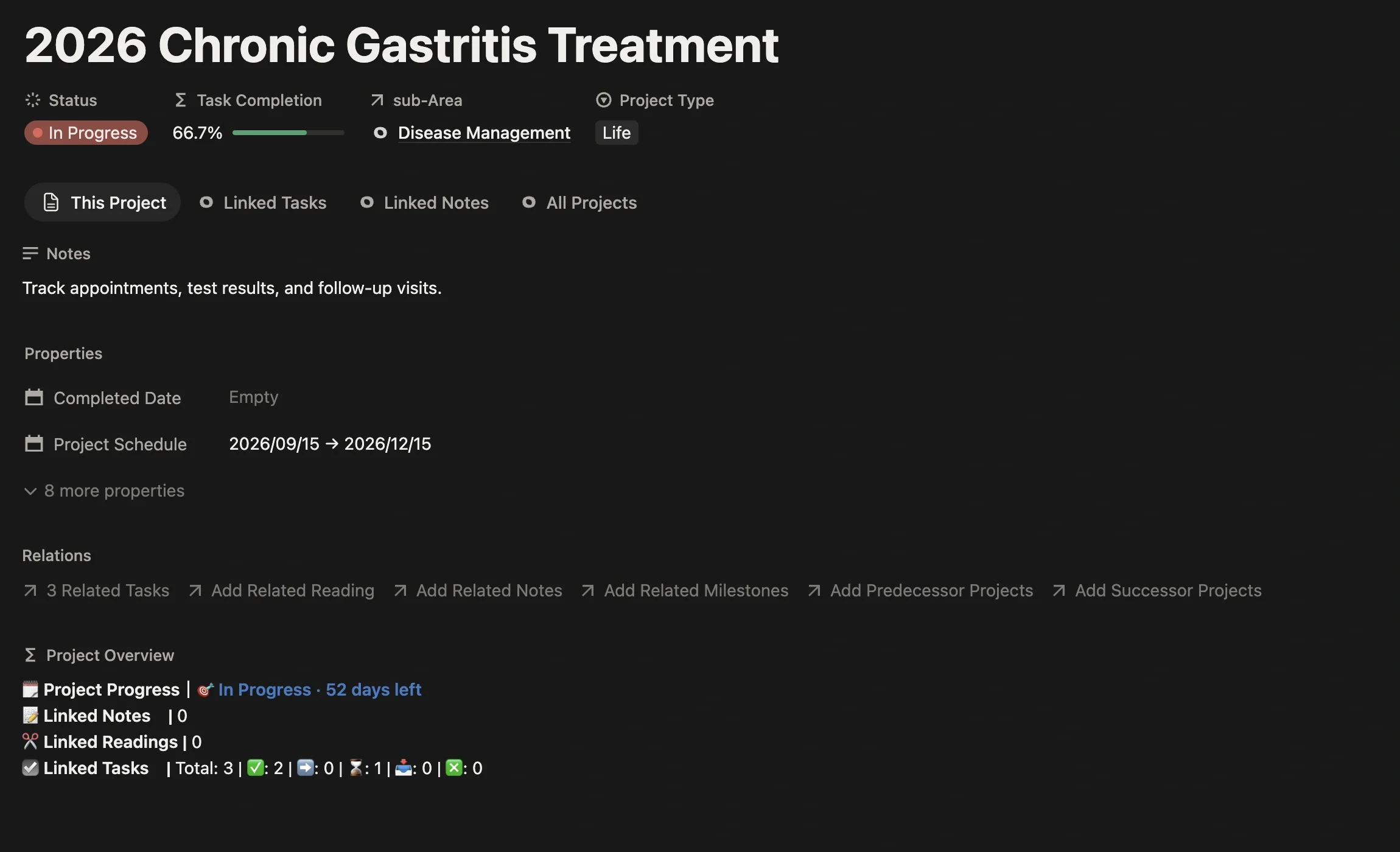Image resolution: width=1400 pixels, height=852 pixels.
Task: Open the Life project type selector
Action: [617, 133]
